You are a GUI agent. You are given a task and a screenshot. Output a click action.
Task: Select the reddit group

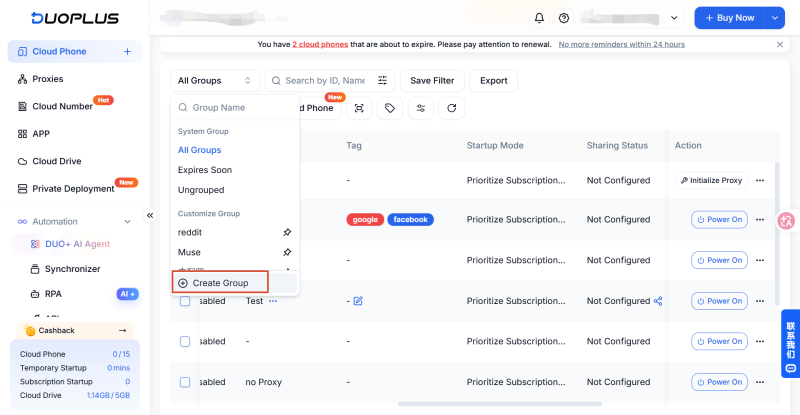pyautogui.click(x=190, y=232)
